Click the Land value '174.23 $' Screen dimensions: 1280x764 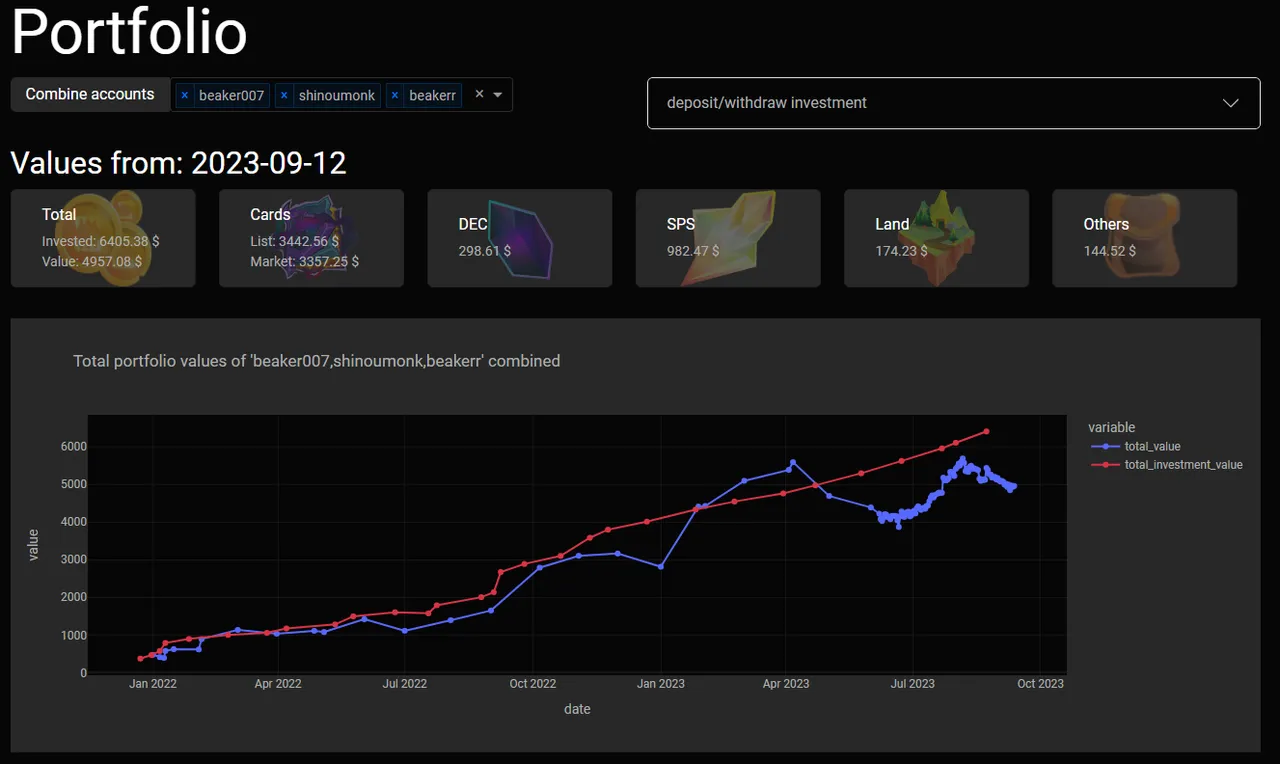pyautogui.click(x=901, y=251)
